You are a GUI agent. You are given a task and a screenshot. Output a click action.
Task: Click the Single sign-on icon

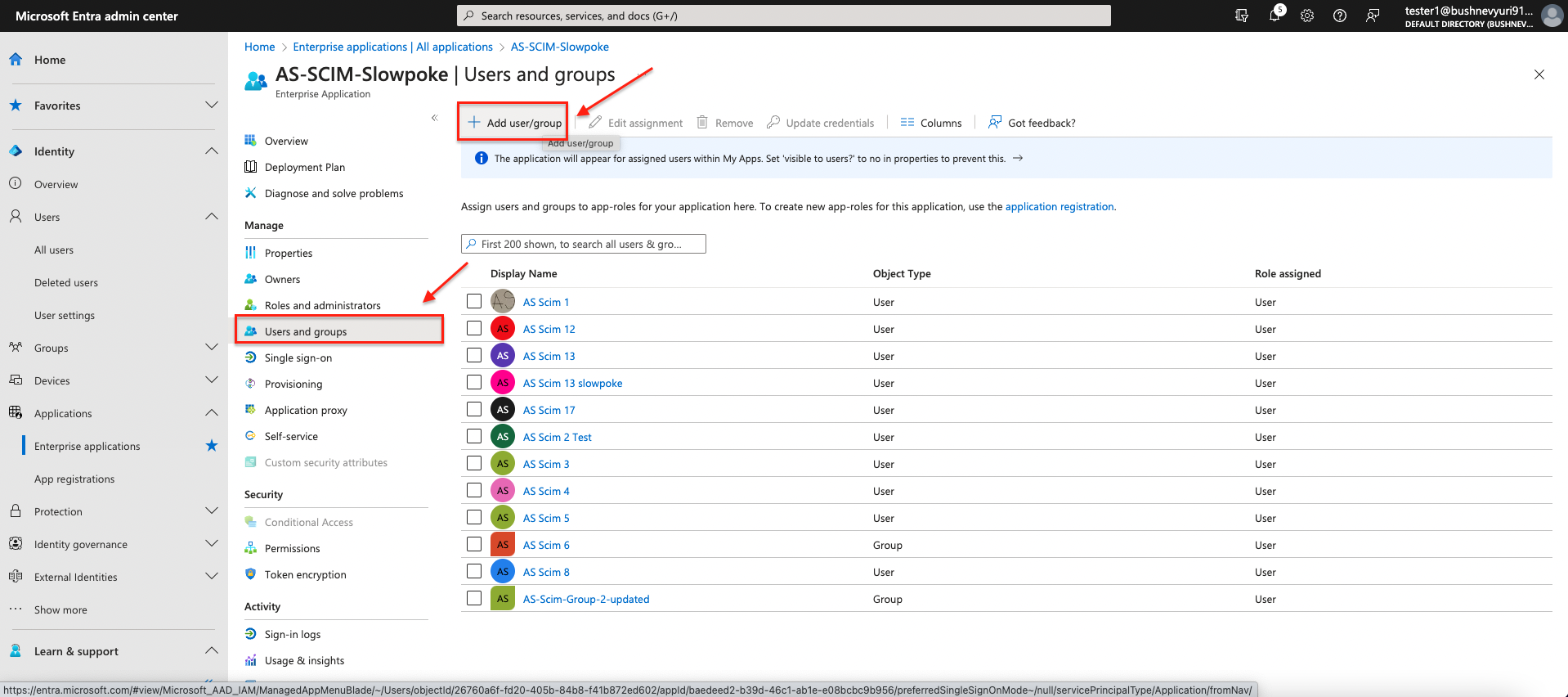(x=251, y=357)
